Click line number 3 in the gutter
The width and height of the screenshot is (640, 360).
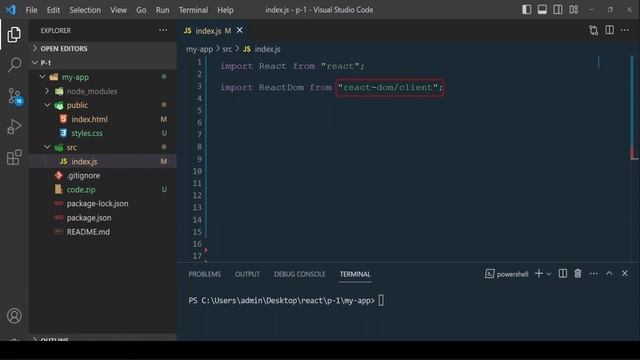point(199,86)
